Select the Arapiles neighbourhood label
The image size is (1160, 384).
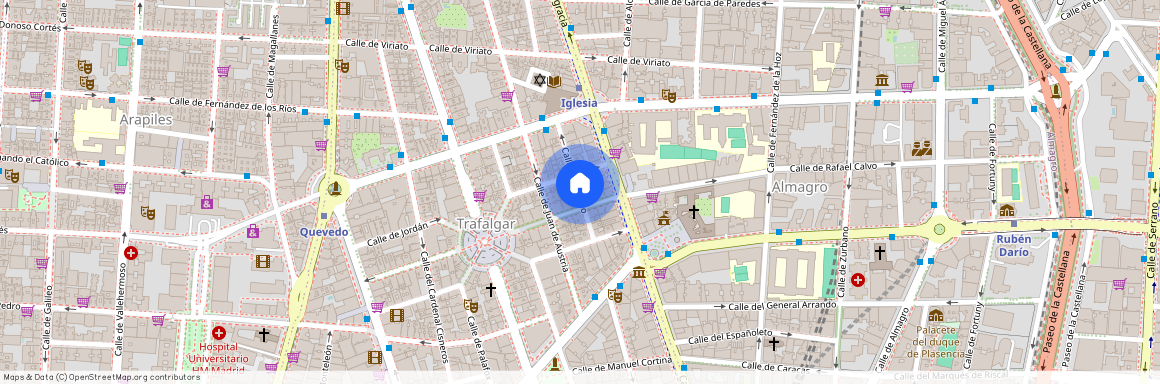click(x=146, y=119)
